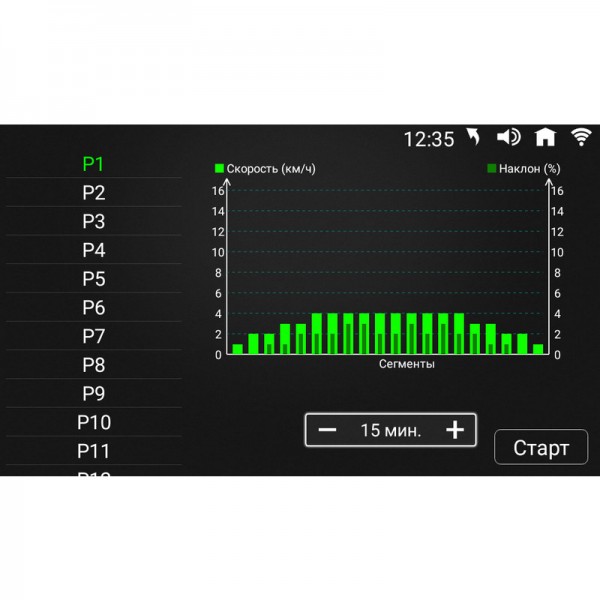
Task: Select program P6
Action: tap(94, 308)
